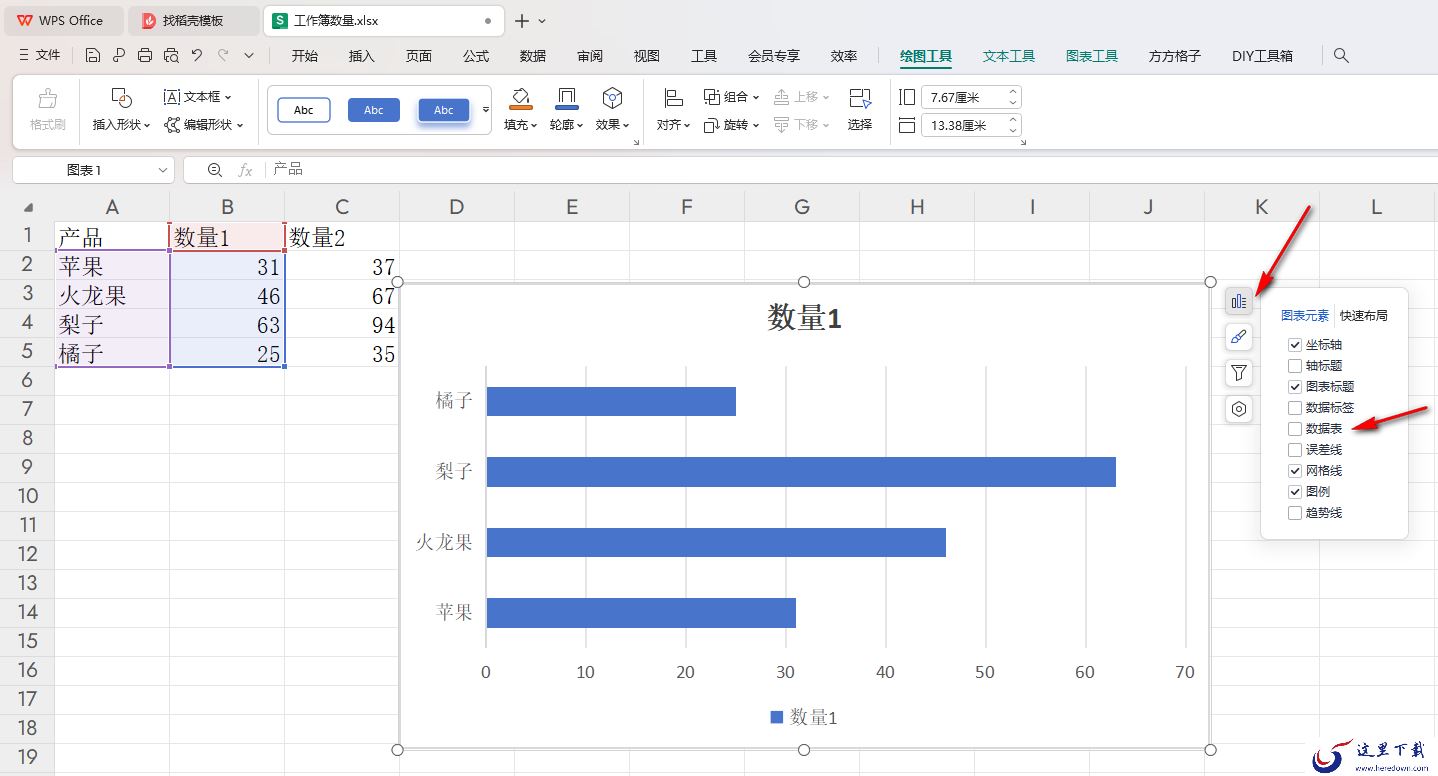Click the fx insert function icon

245,170
